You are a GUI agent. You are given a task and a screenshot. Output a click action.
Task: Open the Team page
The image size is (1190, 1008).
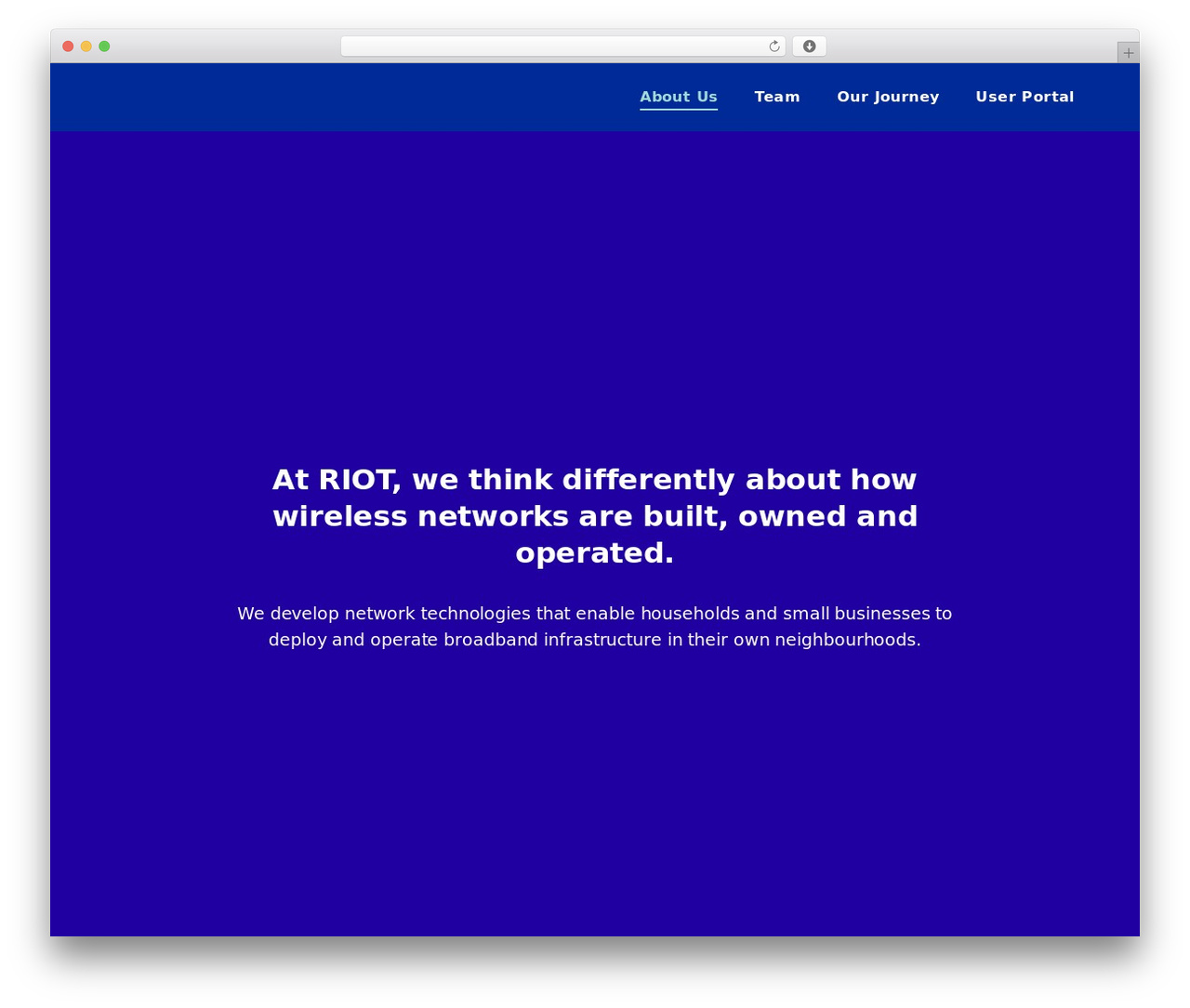point(777,97)
